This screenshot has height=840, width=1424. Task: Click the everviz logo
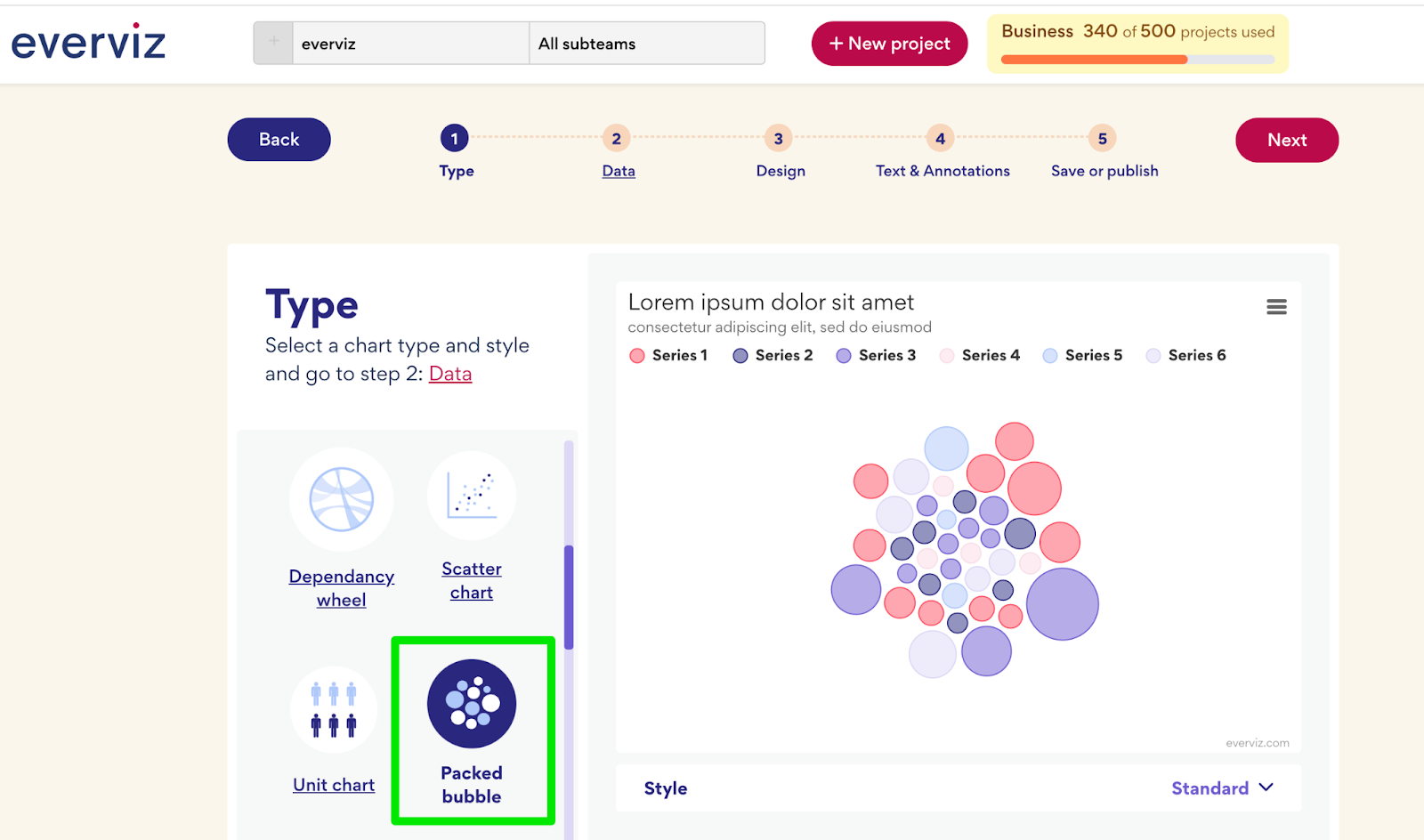pyautogui.click(x=88, y=42)
